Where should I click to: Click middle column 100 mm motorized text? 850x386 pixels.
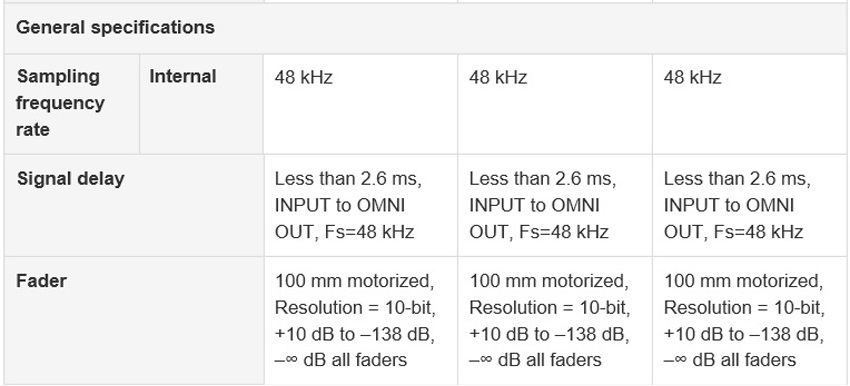pyautogui.click(x=549, y=281)
